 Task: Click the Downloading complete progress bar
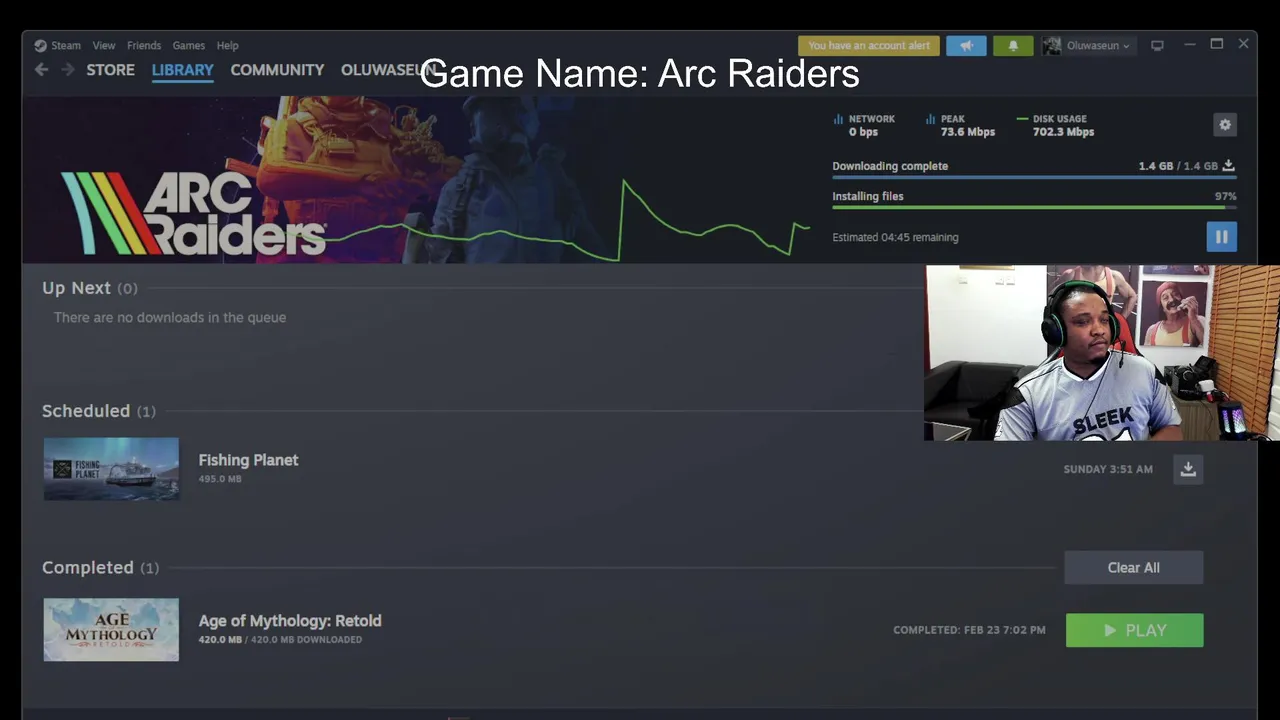pos(1034,177)
